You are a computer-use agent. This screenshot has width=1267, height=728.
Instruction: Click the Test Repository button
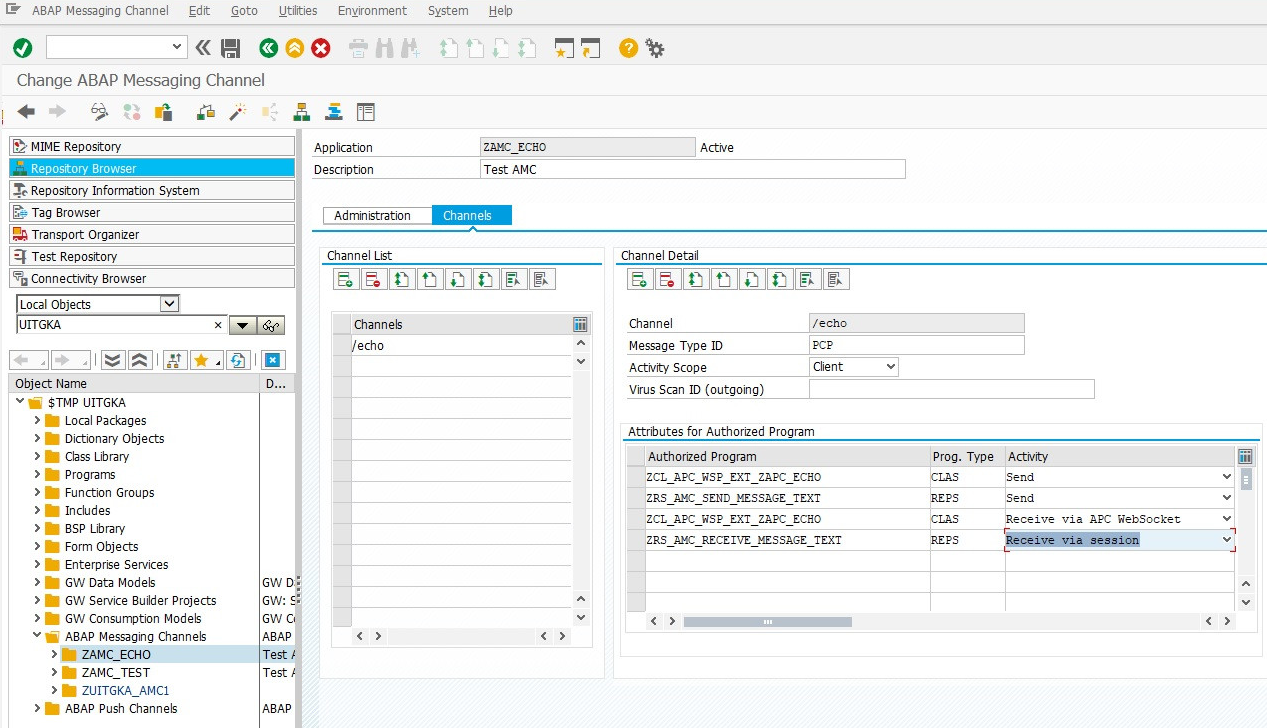pyautogui.click(x=152, y=257)
